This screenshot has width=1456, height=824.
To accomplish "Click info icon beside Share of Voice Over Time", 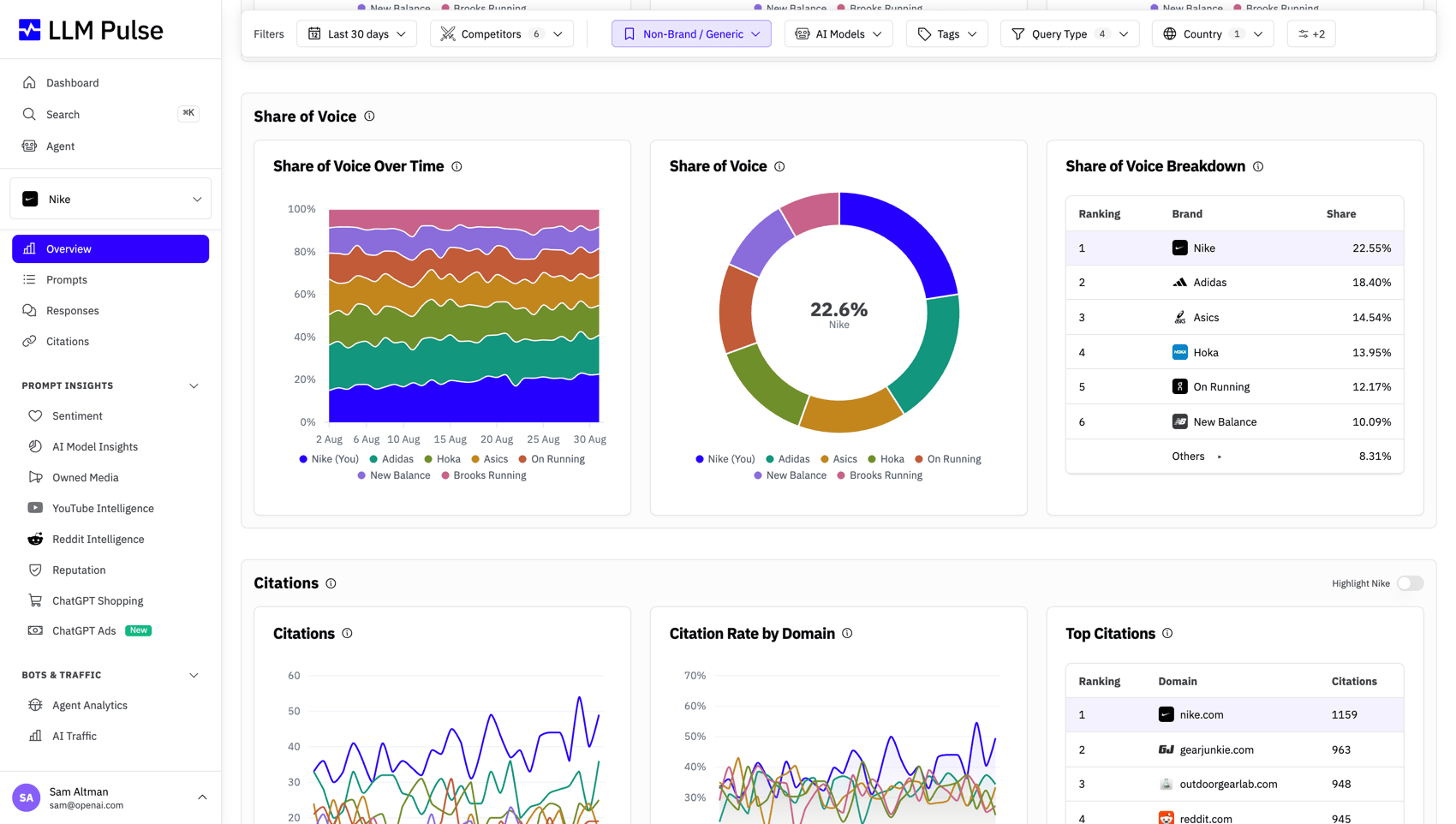I will (x=456, y=167).
